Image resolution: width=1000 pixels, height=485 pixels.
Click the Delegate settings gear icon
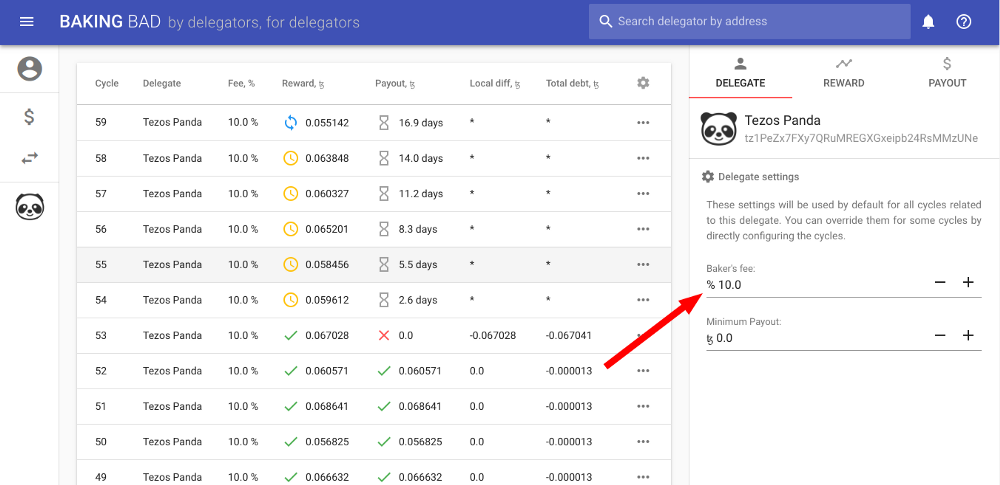tap(707, 177)
